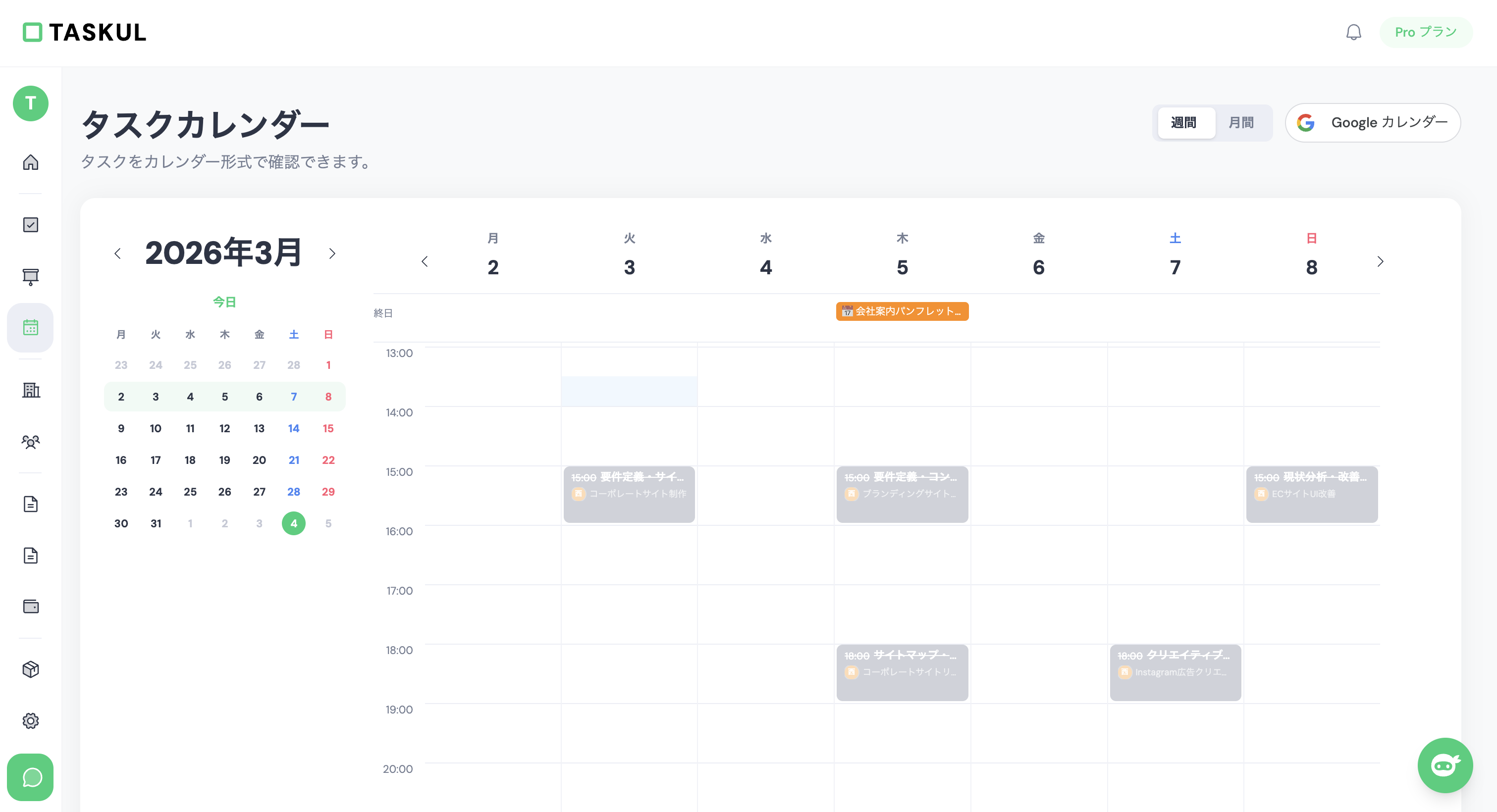Select March 14 in mini calendar
1497x812 pixels.
point(293,428)
